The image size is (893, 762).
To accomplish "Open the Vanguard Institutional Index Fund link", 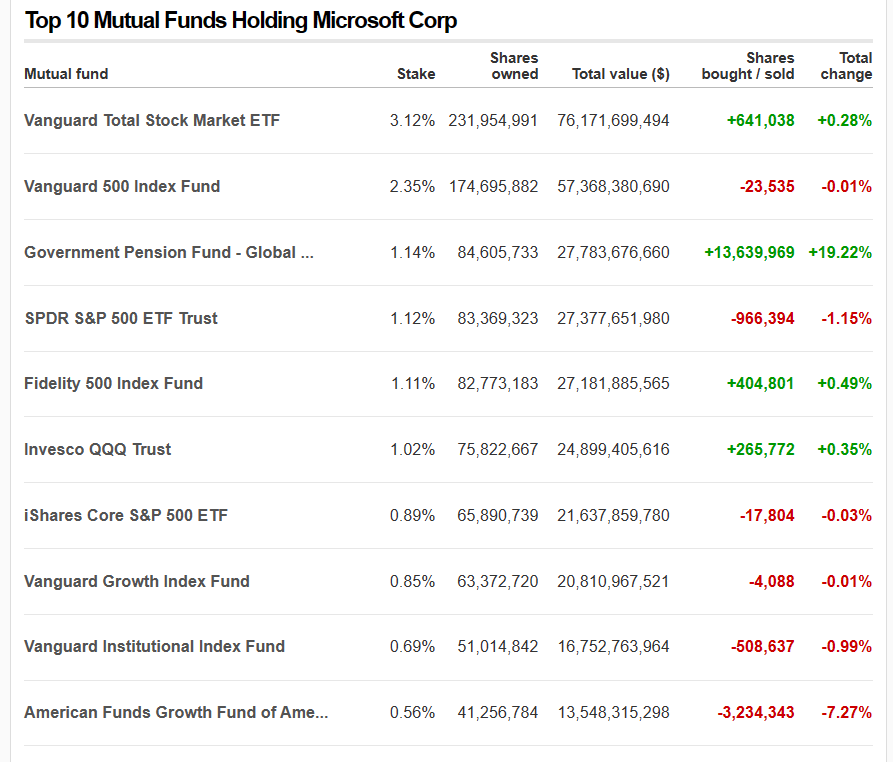I will pos(154,647).
